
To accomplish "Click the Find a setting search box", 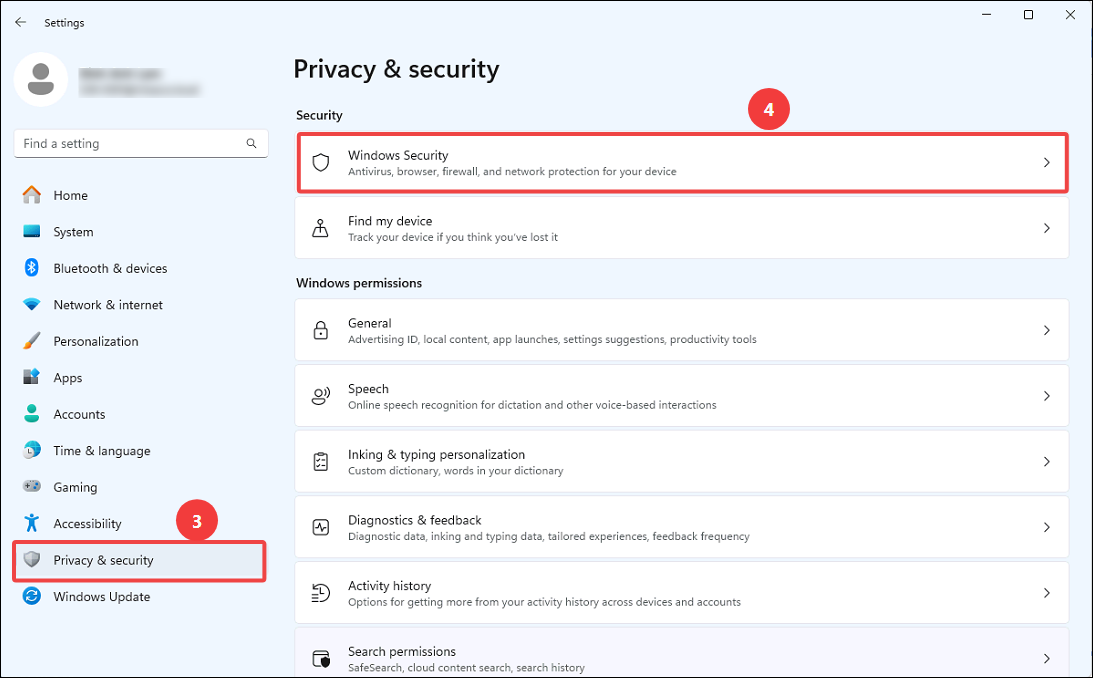I will point(141,144).
